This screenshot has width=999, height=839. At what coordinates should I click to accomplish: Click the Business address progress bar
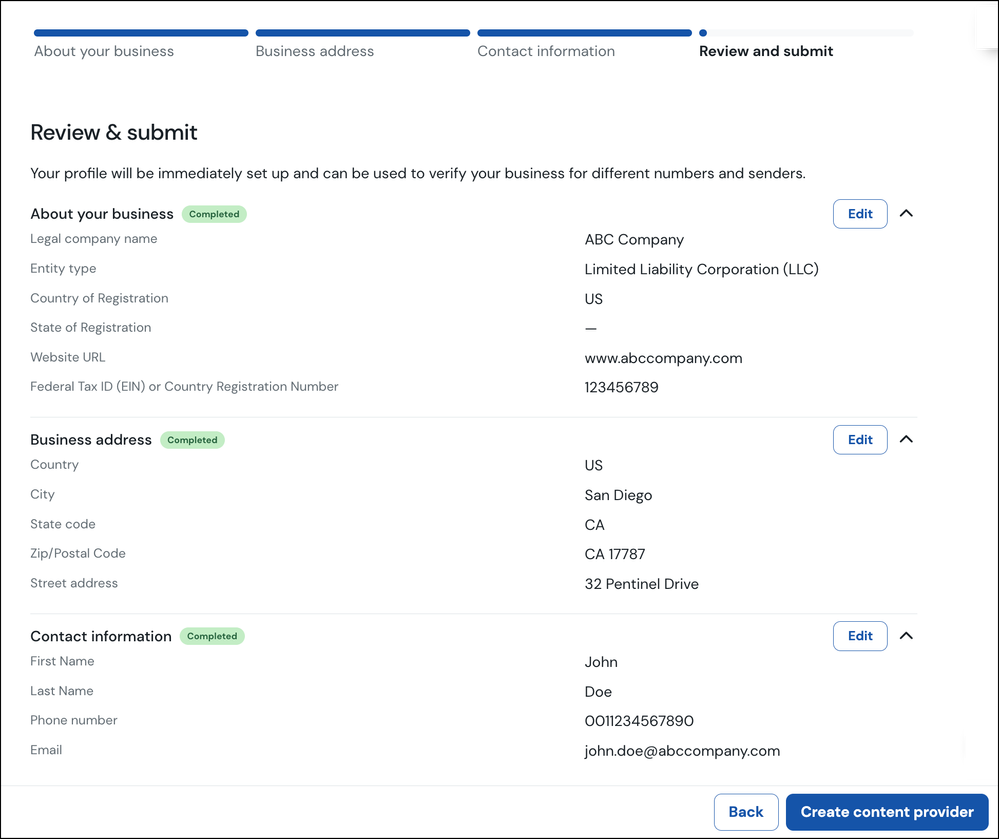click(x=363, y=32)
